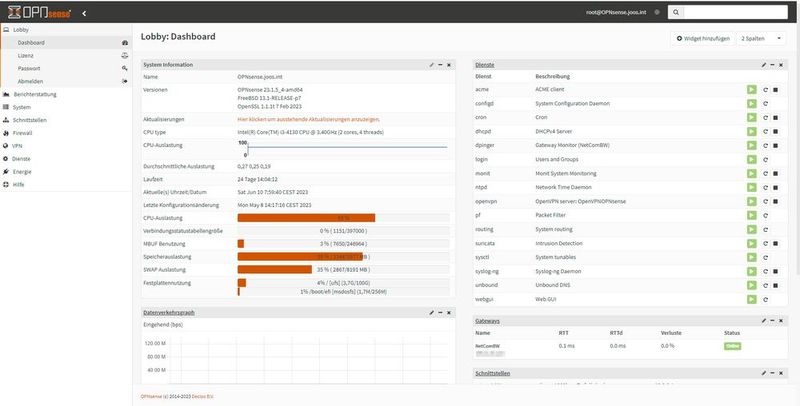The height and width of the screenshot is (406, 800).
Task: Click the pending Aktualisierungen link
Action: [x=308, y=119]
